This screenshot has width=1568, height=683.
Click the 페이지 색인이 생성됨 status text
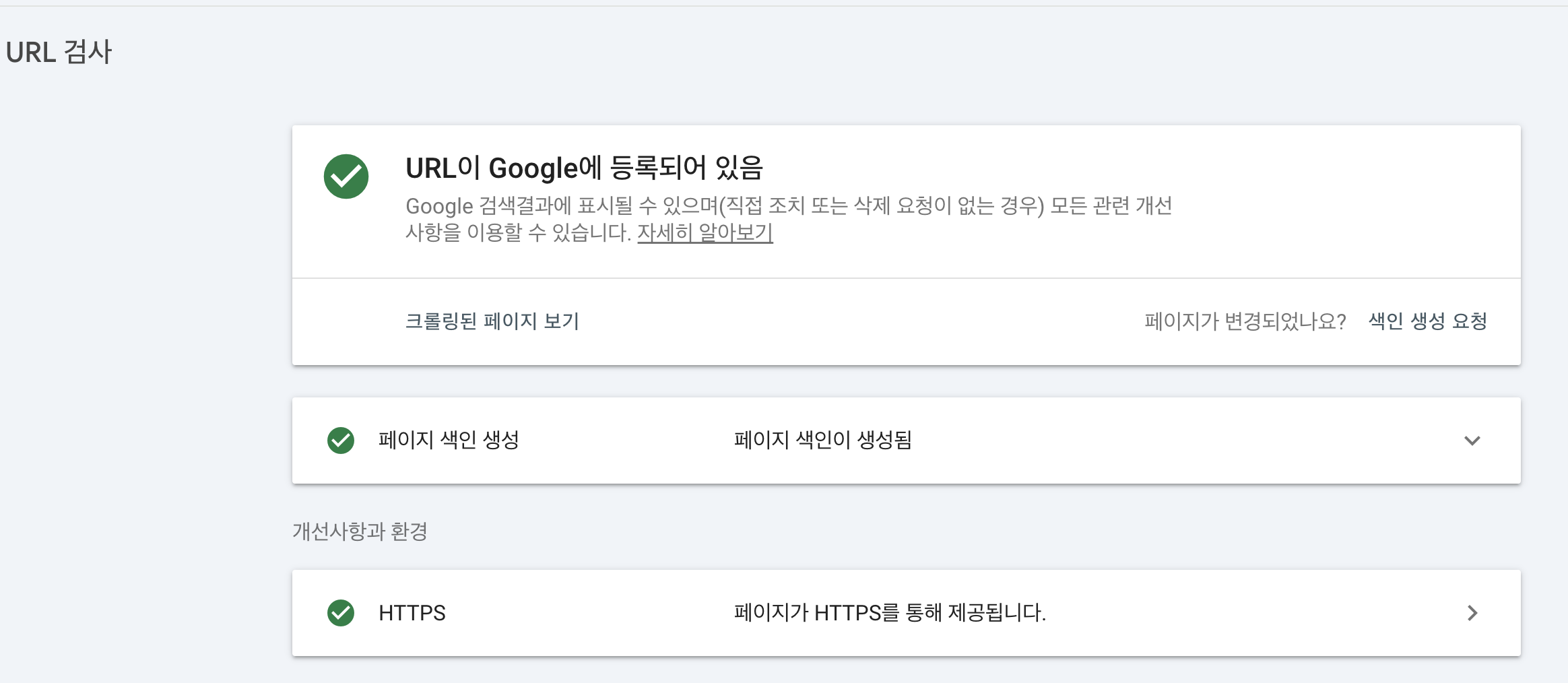tap(822, 441)
